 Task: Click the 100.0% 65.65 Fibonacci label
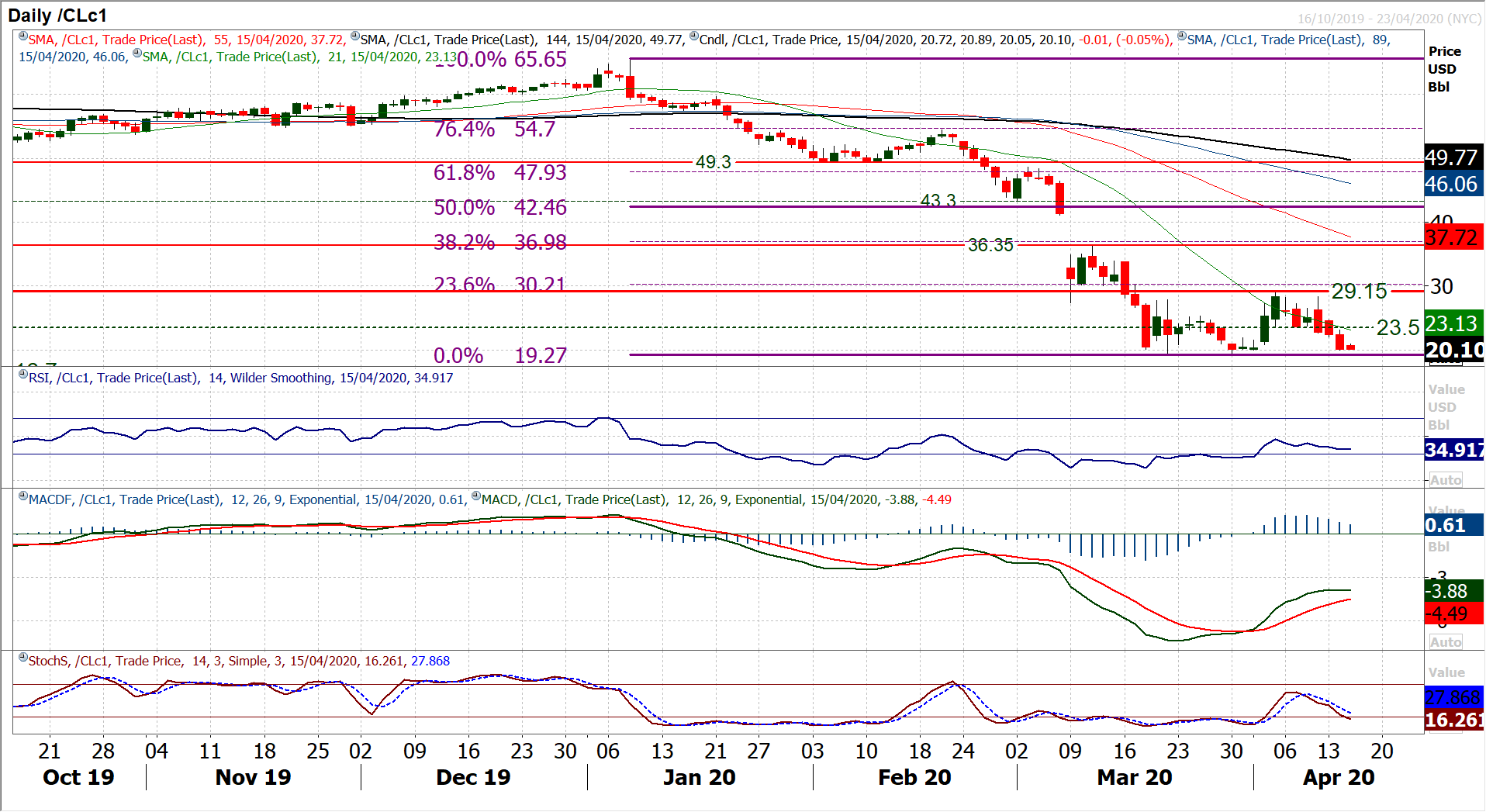tap(501, 60)
